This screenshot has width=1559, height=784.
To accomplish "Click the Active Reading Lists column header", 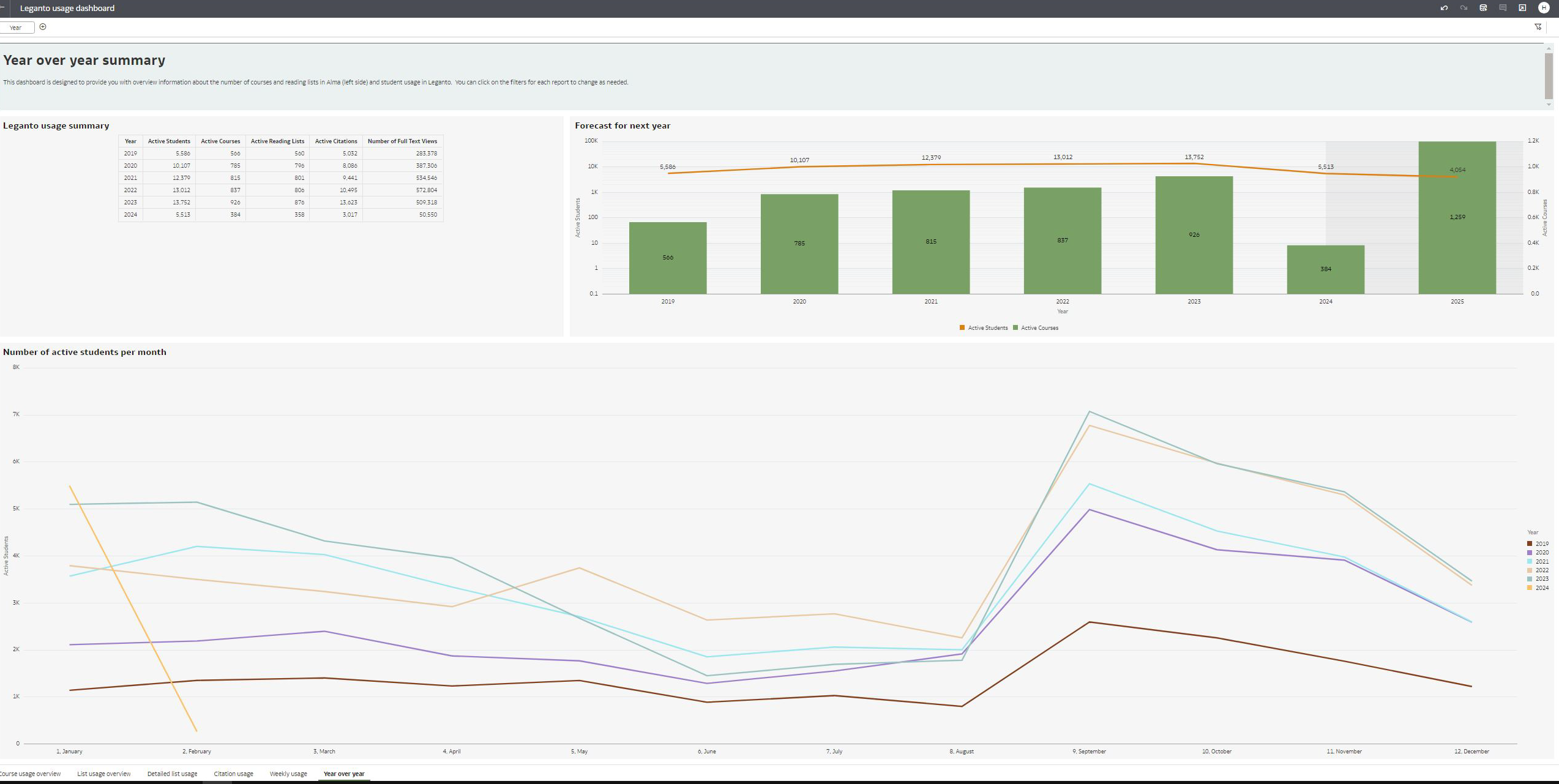I will click(x=277, y=141).
